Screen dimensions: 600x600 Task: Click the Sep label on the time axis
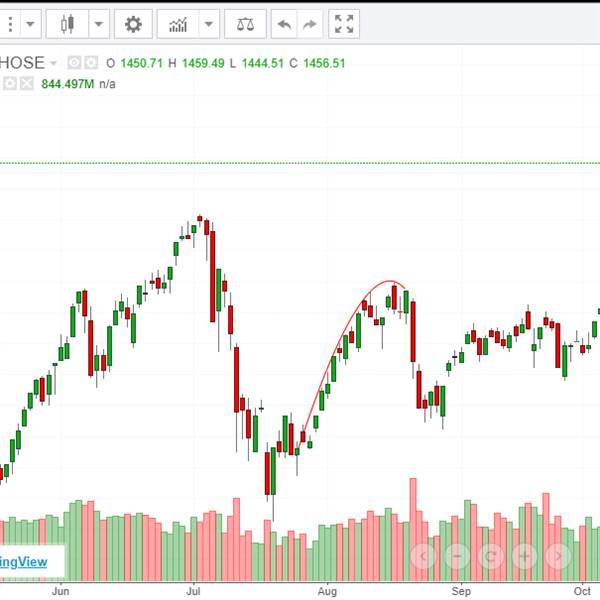(x=461, y=591)
